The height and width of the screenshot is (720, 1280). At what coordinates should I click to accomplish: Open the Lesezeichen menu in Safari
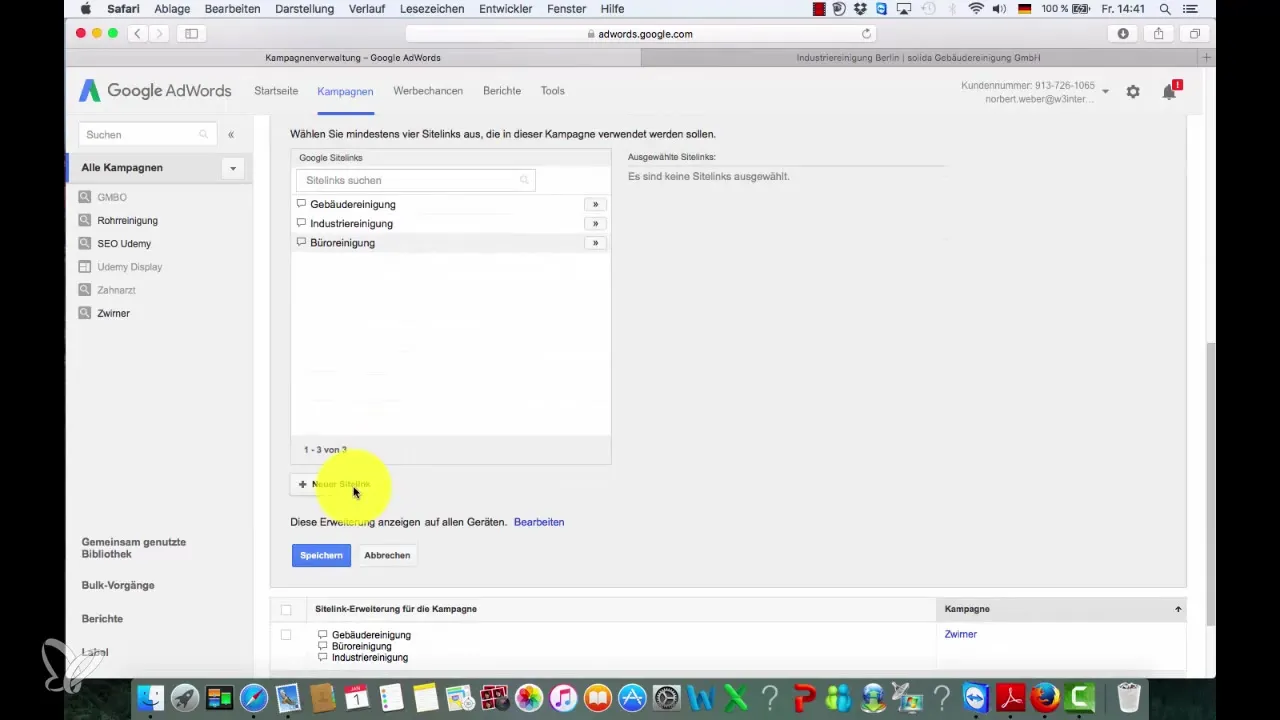(x=433, y=9)
